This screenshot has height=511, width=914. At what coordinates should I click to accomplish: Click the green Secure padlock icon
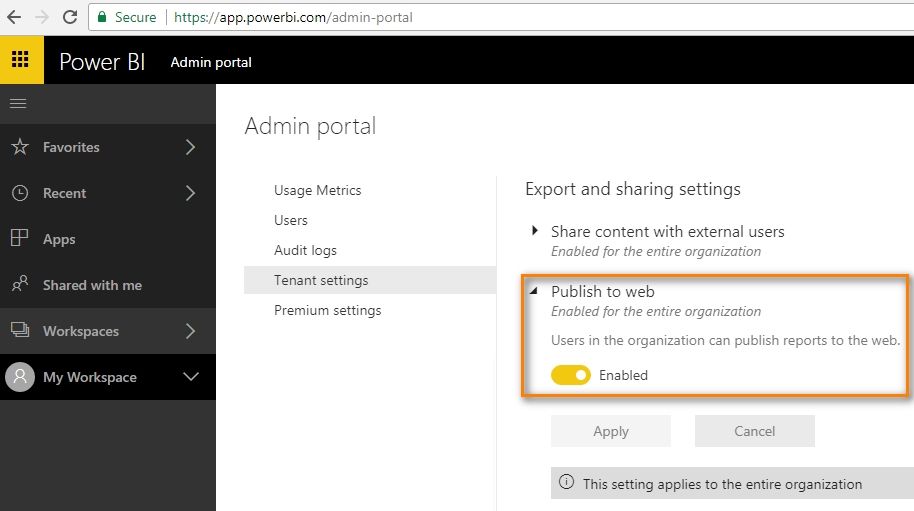click(102, 17)
